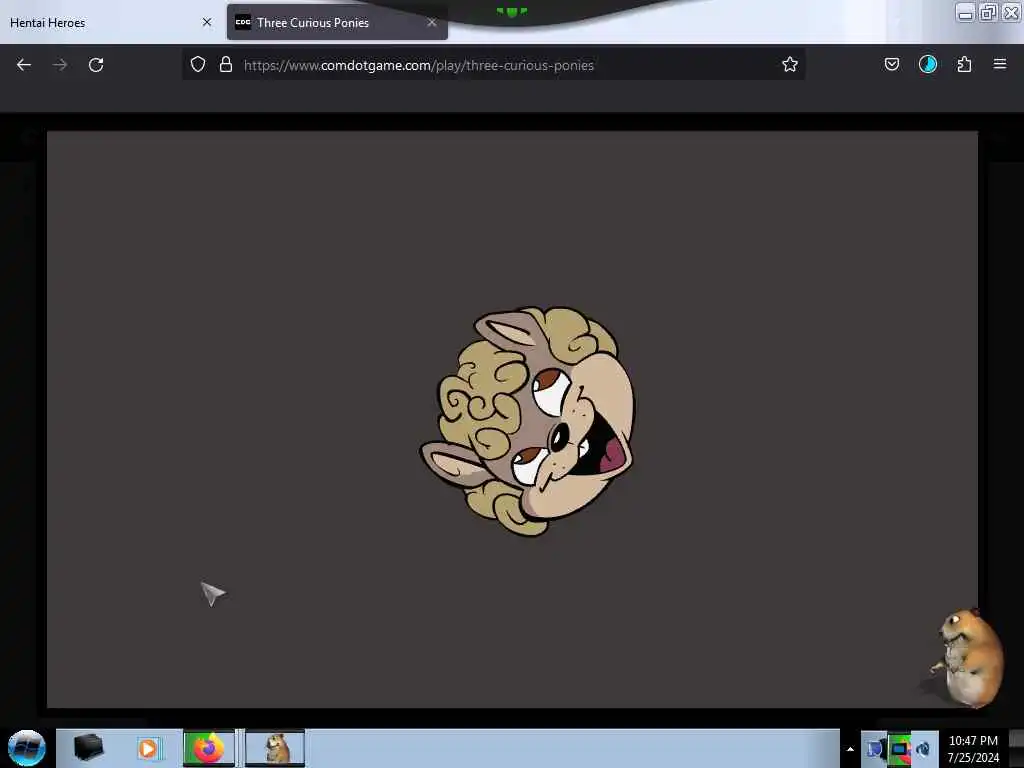Open the hamster app in the taskbar
This screenshot has height=768, width=1024.
tap(275, 748)
